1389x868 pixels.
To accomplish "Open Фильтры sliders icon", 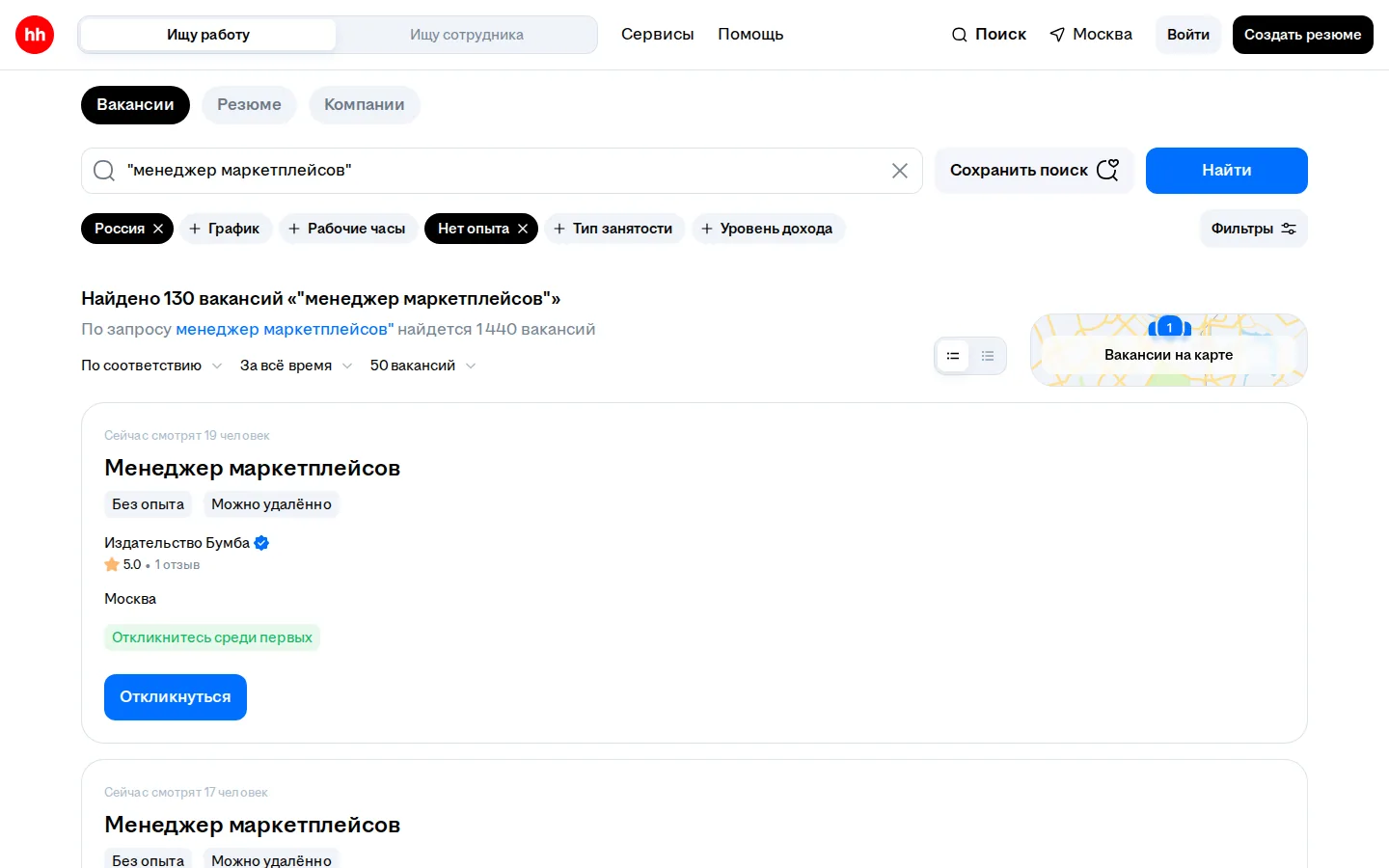I will [1289, 229].
